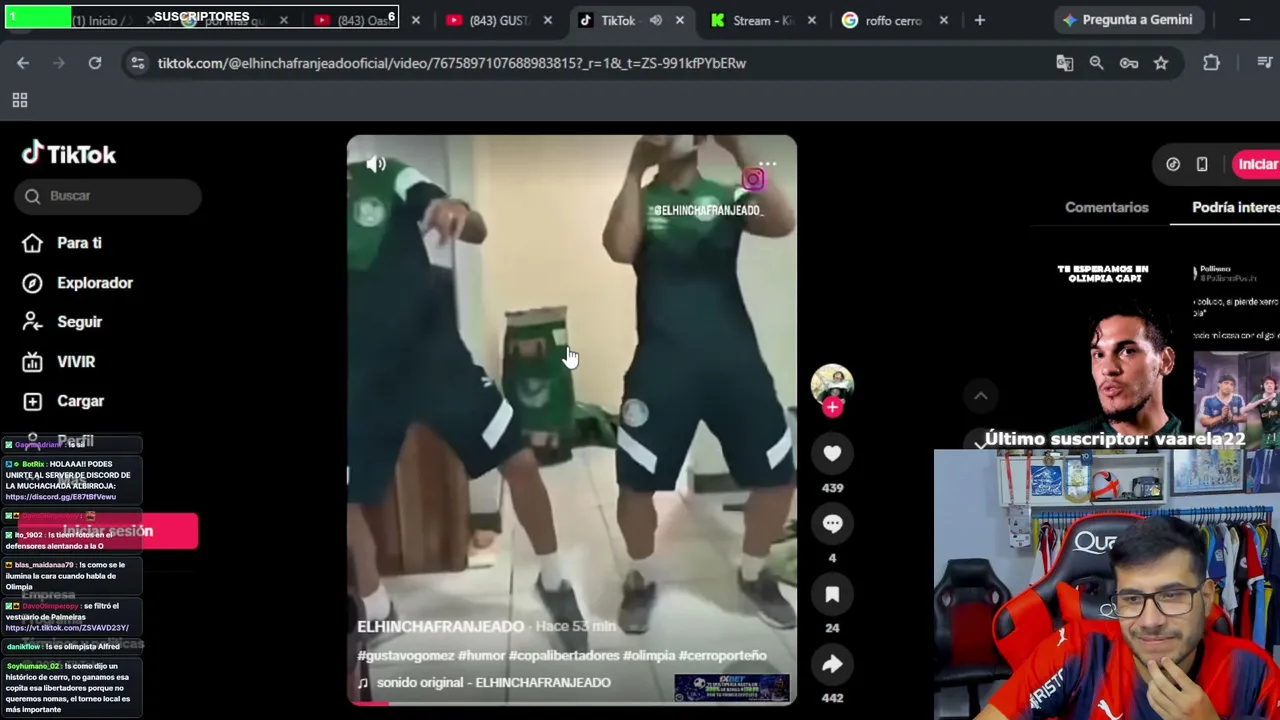Open the #gustavogomez hashtag
Screen dimensions: 1280x720
(405, 655)
